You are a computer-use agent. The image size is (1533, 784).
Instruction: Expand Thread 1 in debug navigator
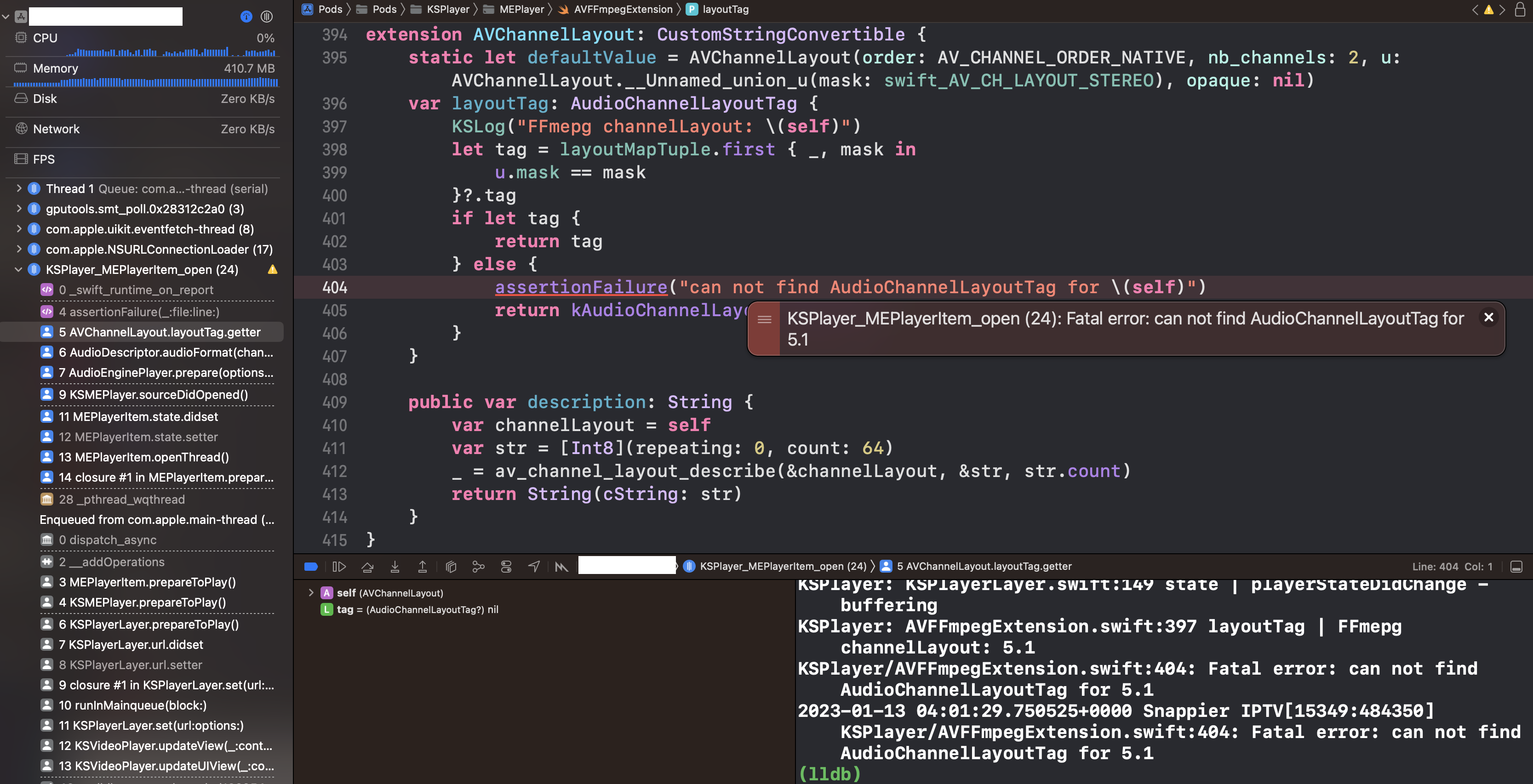click(x=18, y=188)
